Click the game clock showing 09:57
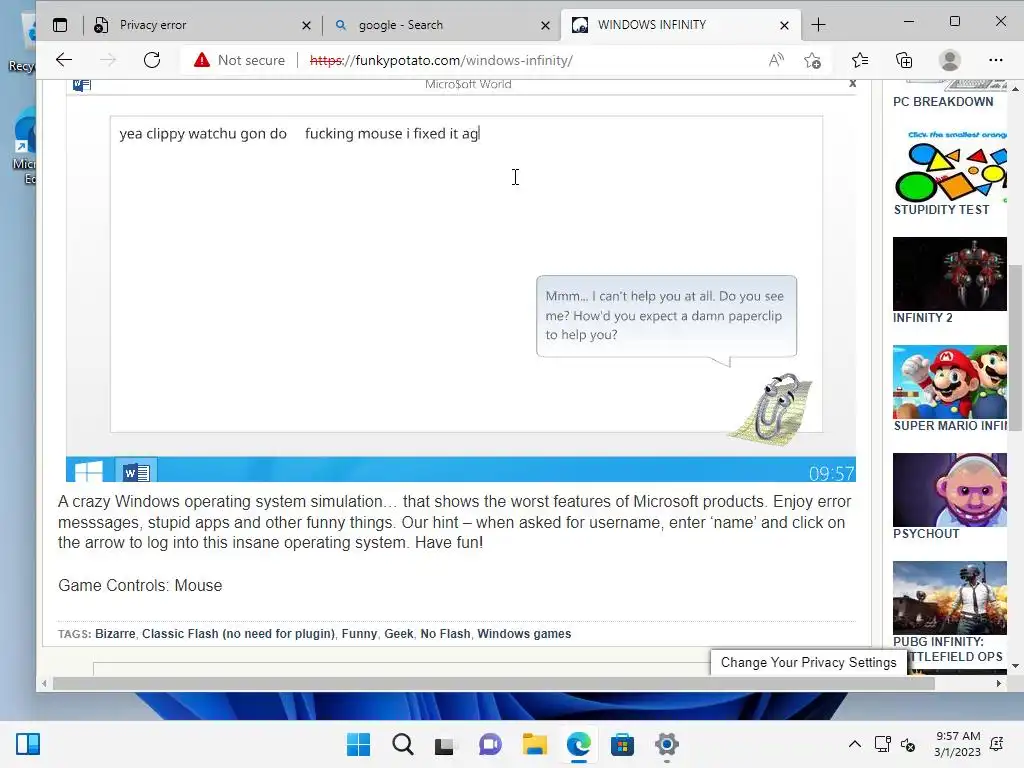 pos(831,473)
